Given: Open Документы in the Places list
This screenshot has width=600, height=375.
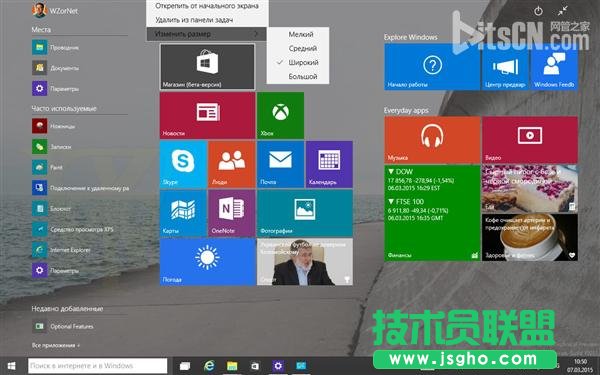Looking at the screenshot, I should coord(56,68).
